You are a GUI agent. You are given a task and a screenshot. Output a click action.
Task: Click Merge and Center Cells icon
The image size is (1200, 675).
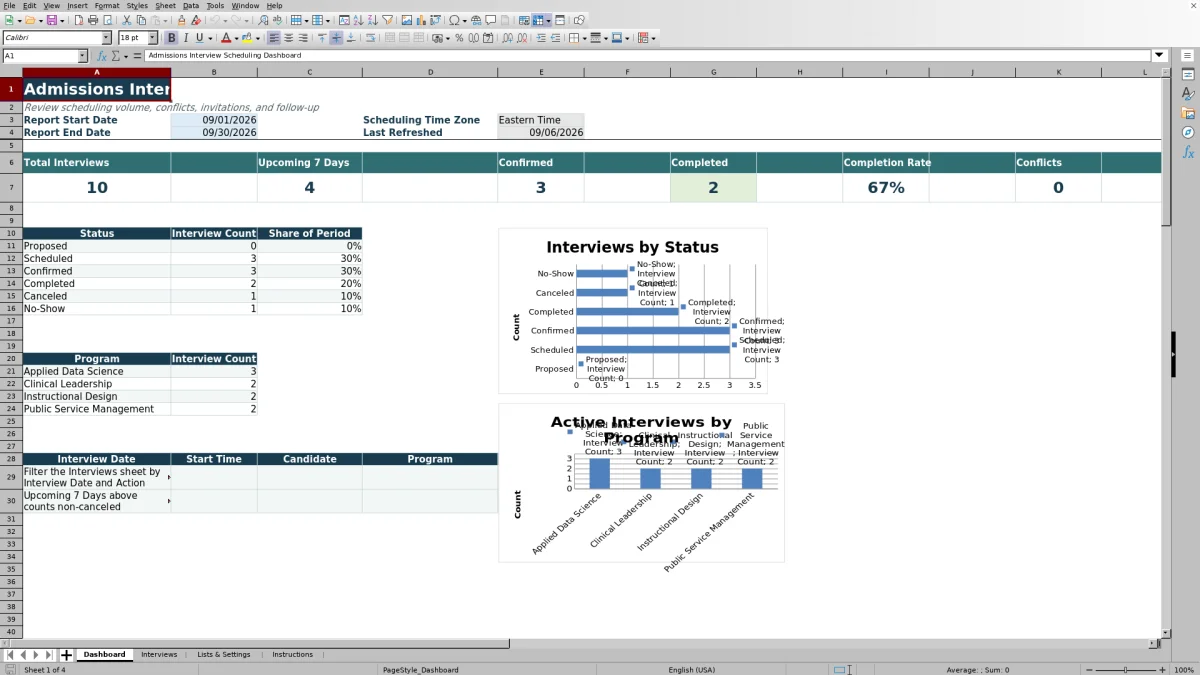click(x=389, y=38)
